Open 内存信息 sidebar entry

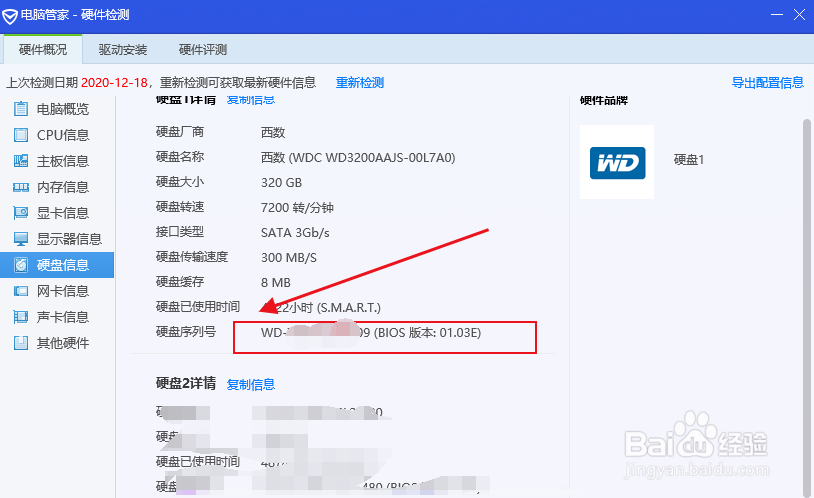pos(57,187)
